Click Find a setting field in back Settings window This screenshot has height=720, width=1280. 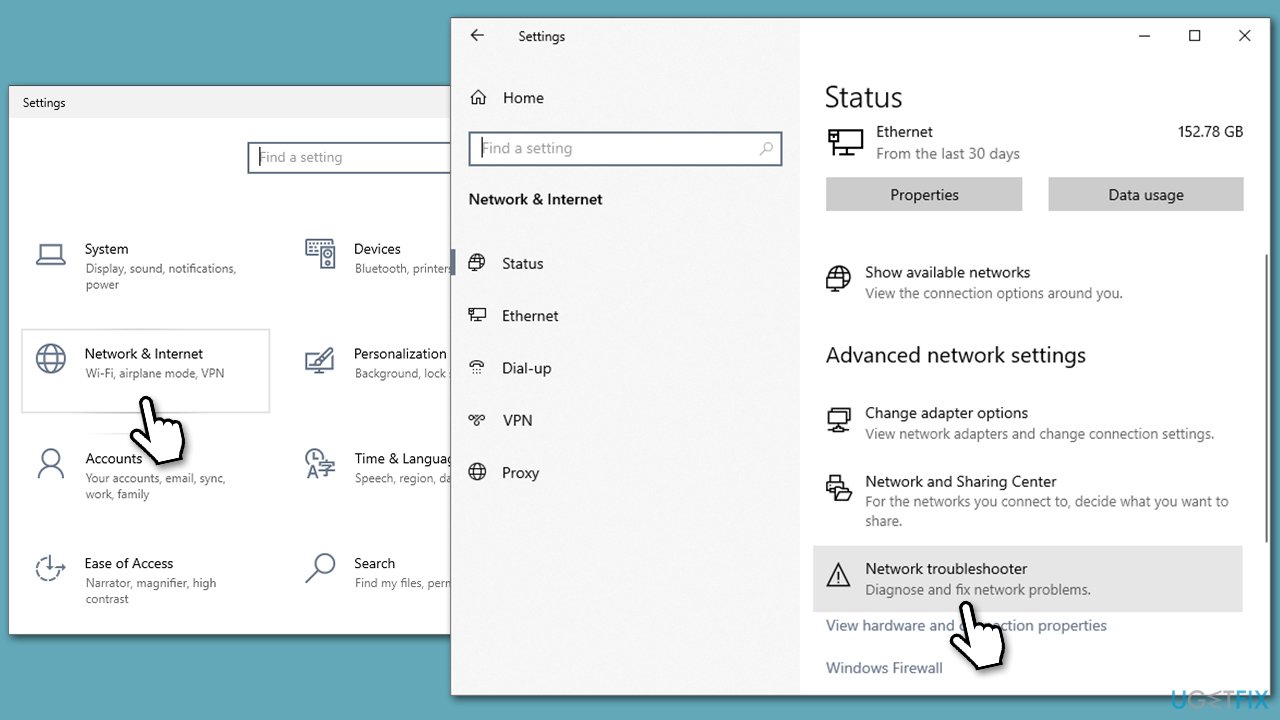pyautogui.click(x=350, y=157)
